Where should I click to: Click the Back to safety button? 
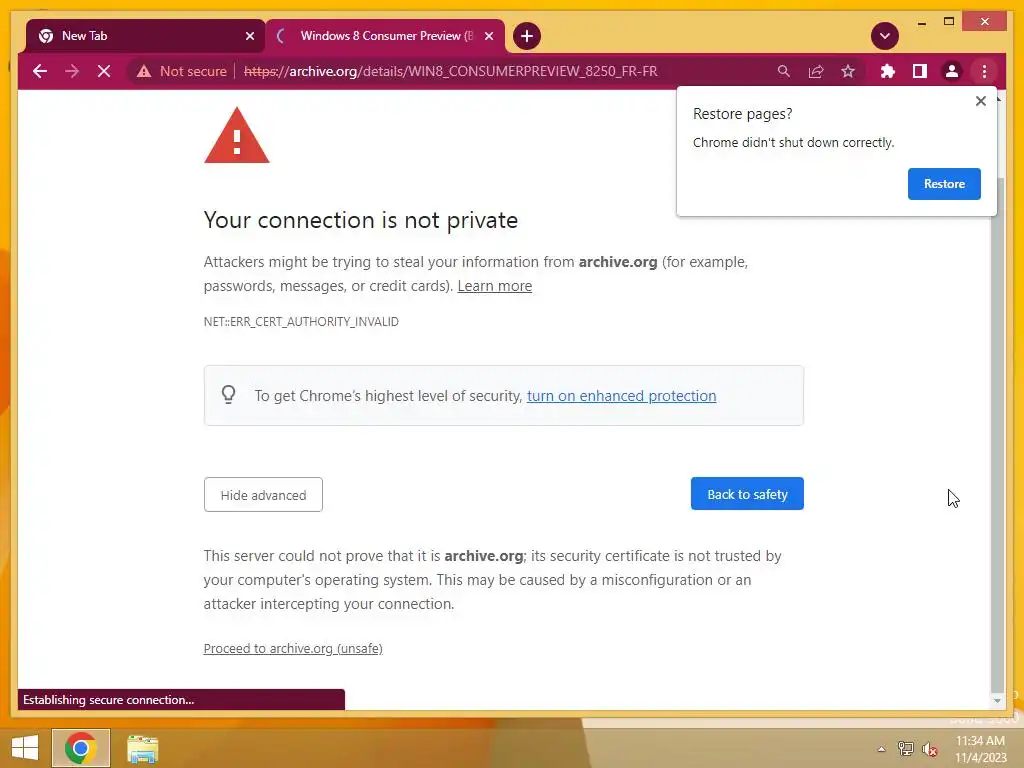coord(747,494)
